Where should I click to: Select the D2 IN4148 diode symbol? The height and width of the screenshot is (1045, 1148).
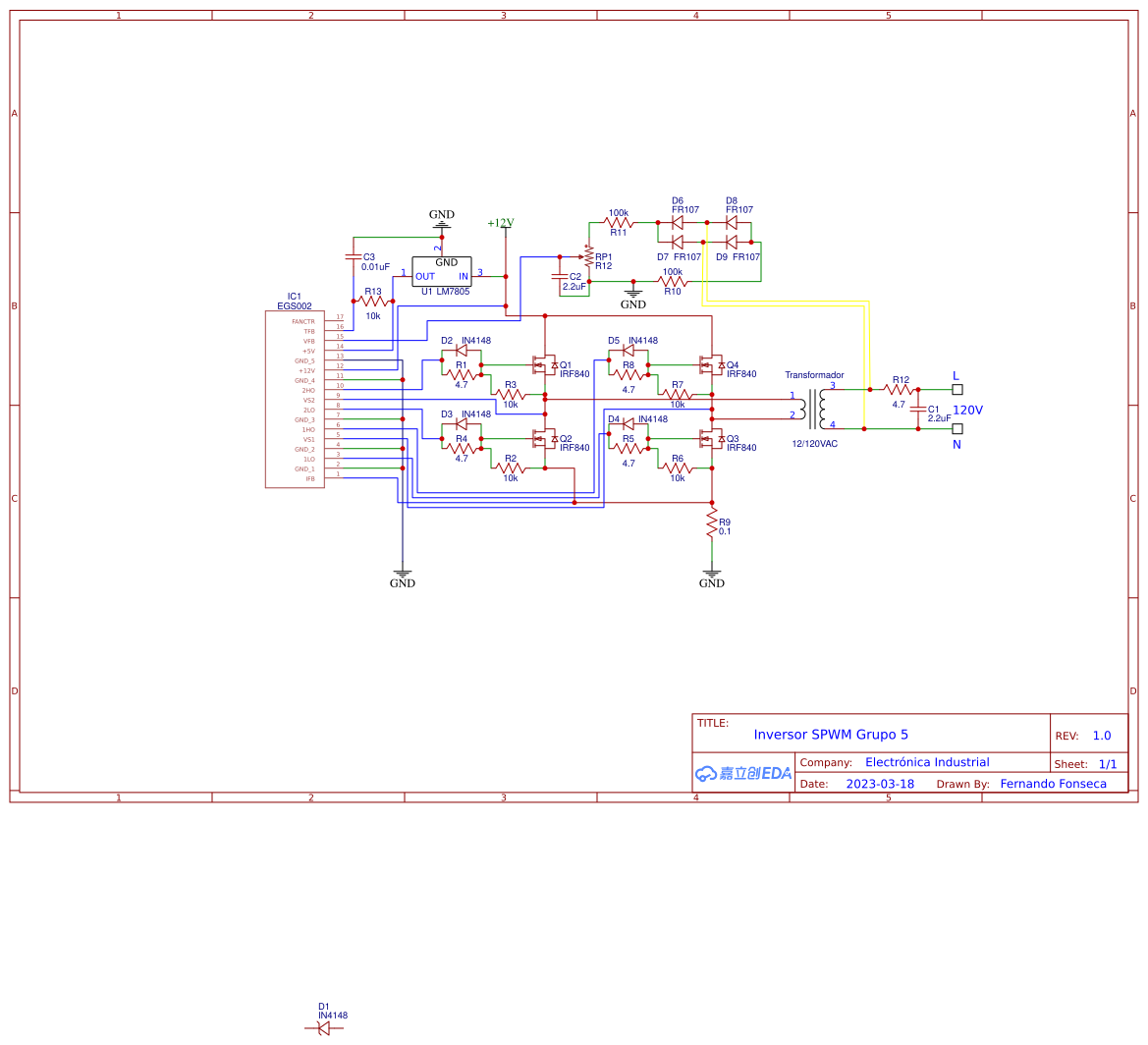coord(461,351)
